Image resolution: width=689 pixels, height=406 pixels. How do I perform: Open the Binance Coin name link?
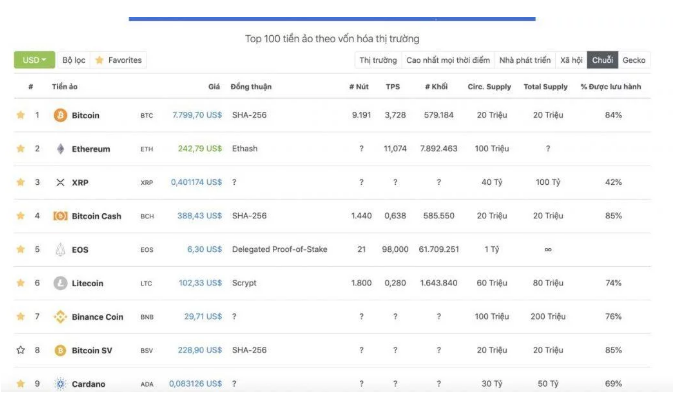[x=98, y=317]
